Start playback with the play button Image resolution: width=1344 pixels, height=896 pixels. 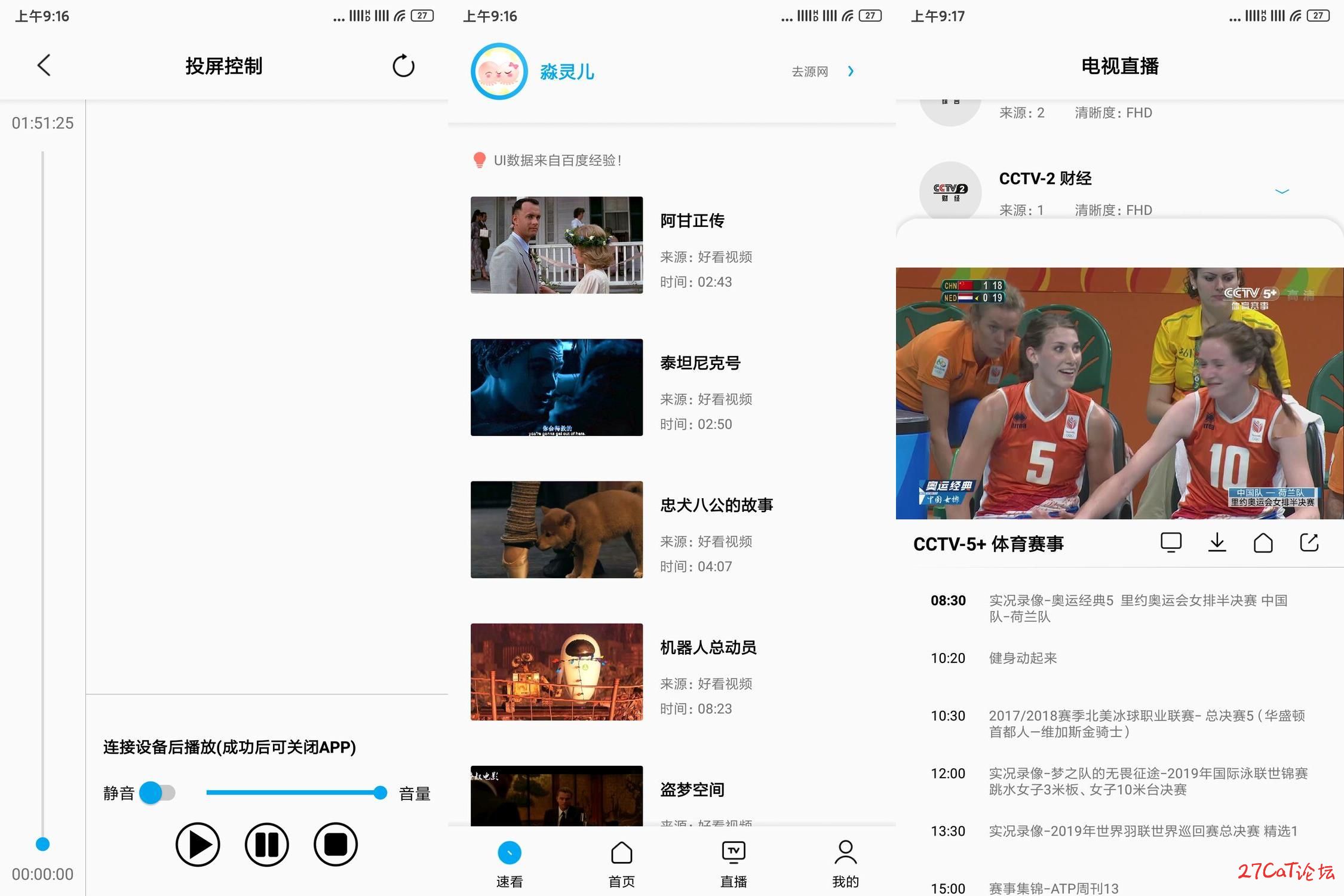(x=198, y=844)
